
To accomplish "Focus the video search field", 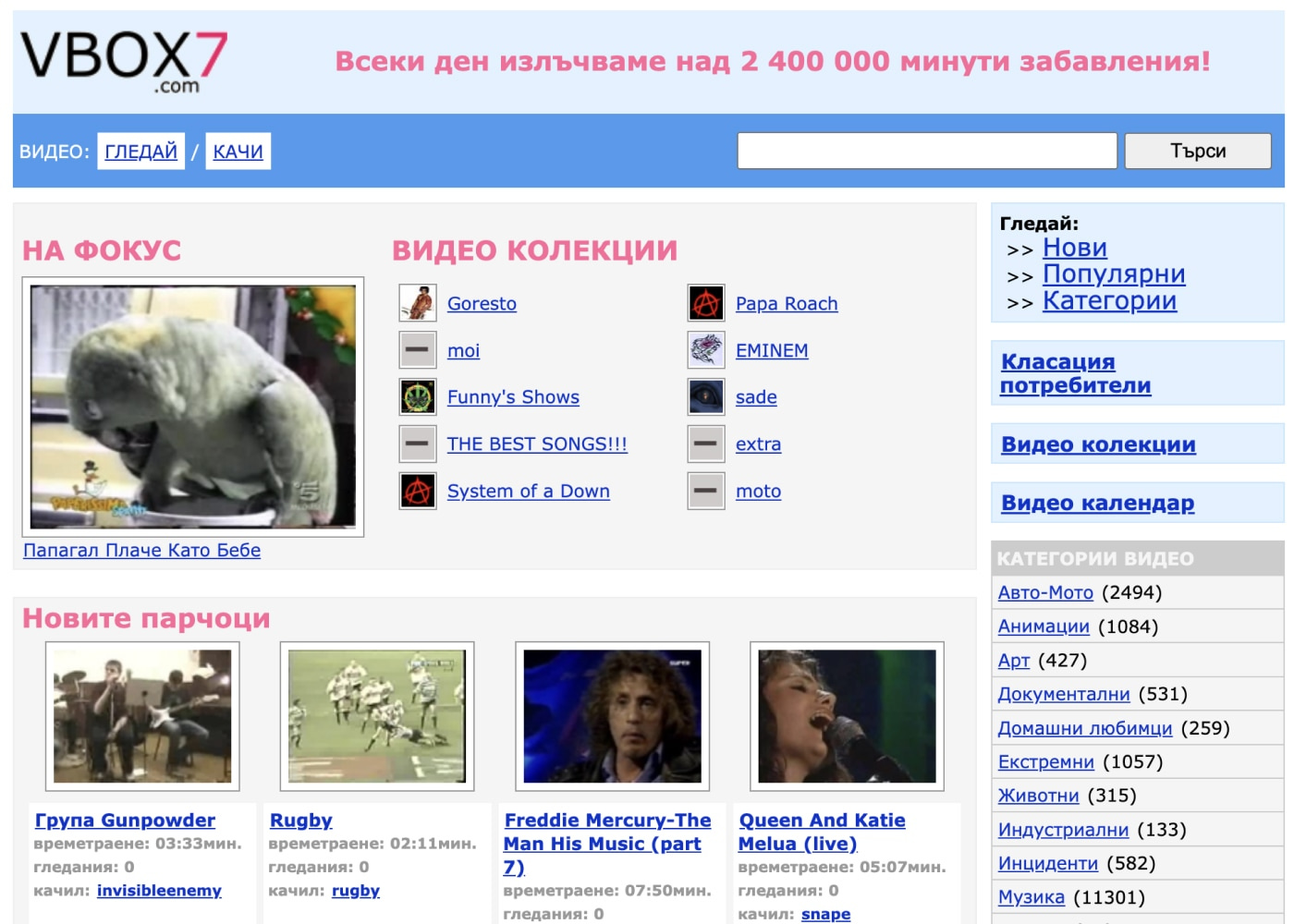I will tap(927, 151).
